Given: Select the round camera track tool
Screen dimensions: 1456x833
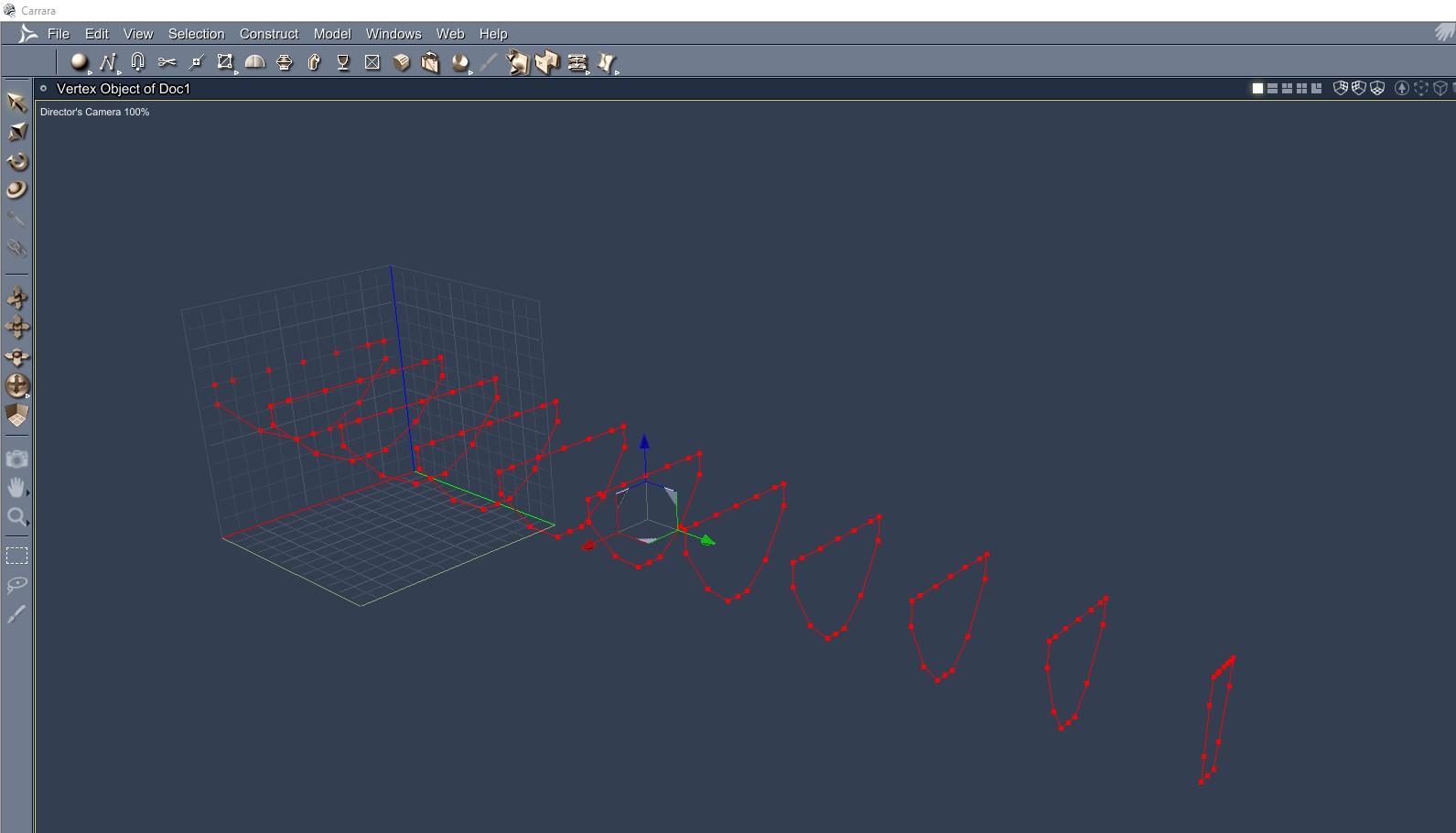Looking at the screenshot, I should 16,385.
